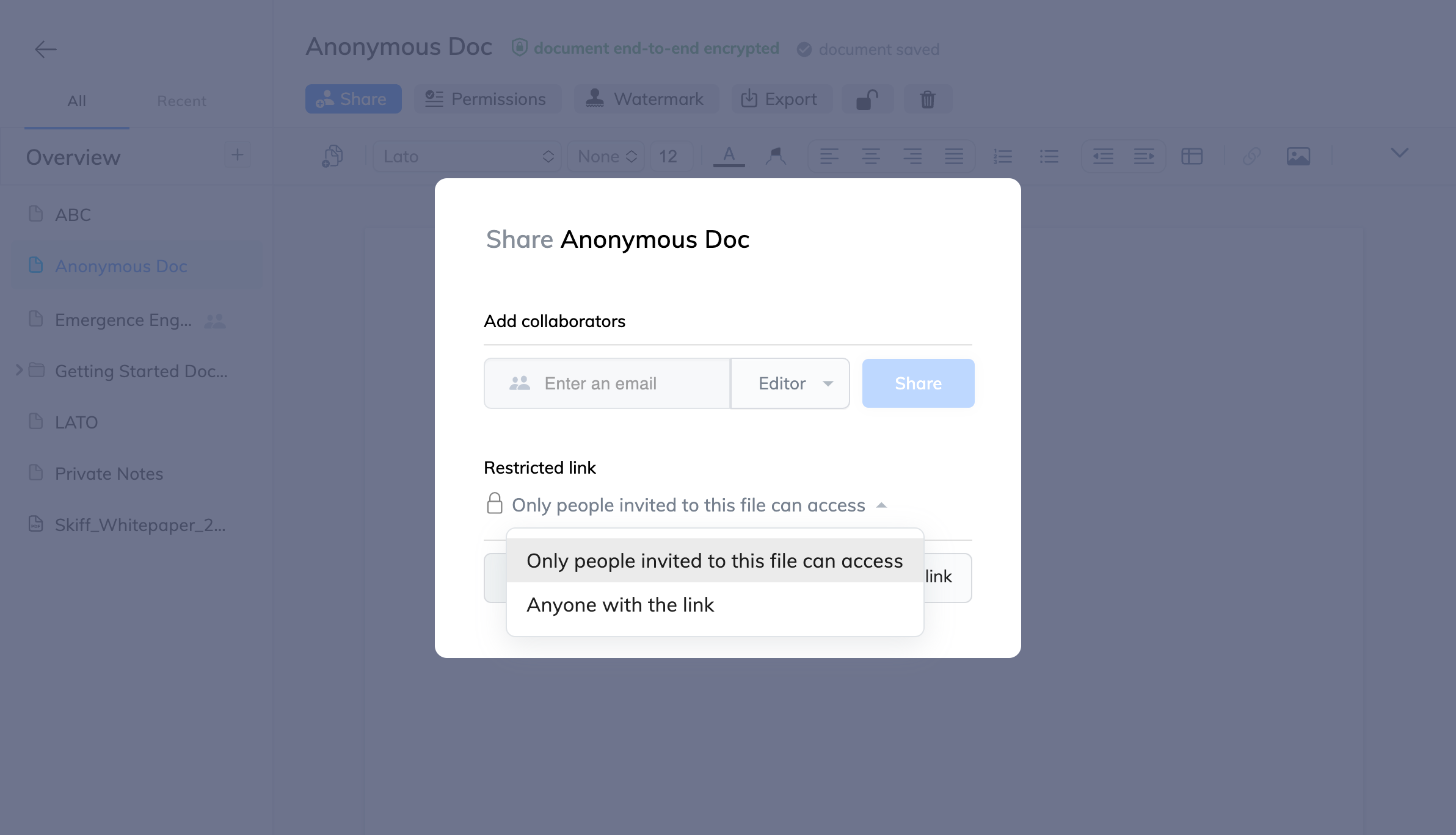1456x835 pixels.
Task: Click the font color underline A
Action: [x=729, y=156]
